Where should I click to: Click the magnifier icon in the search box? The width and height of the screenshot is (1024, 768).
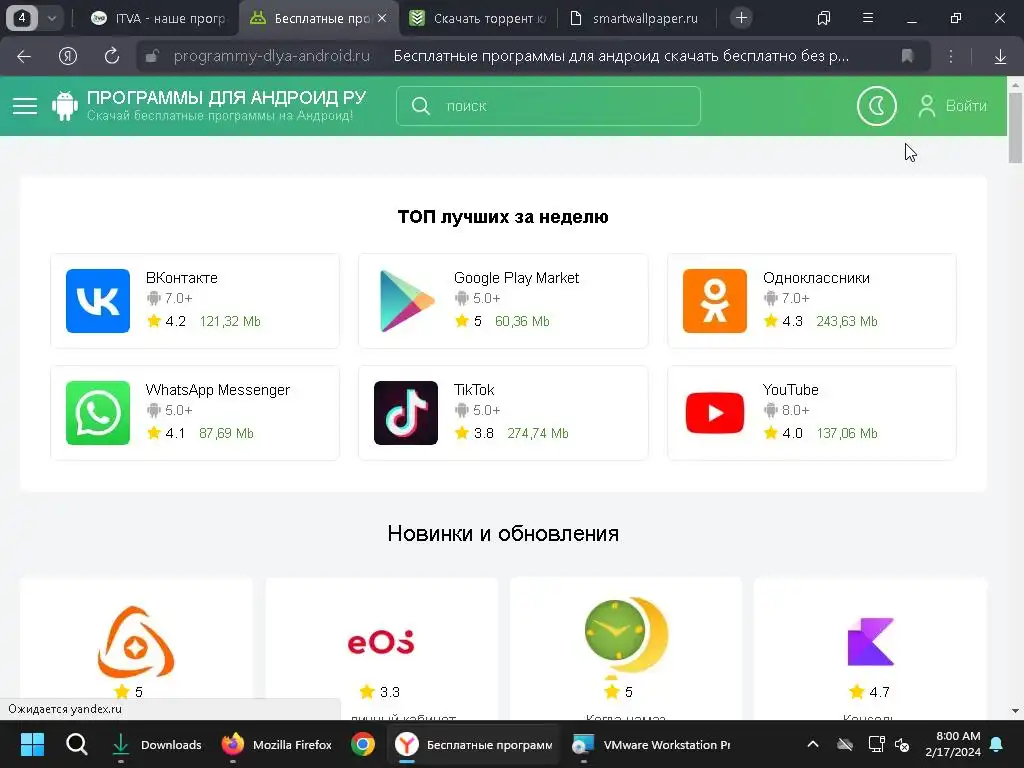421,106
